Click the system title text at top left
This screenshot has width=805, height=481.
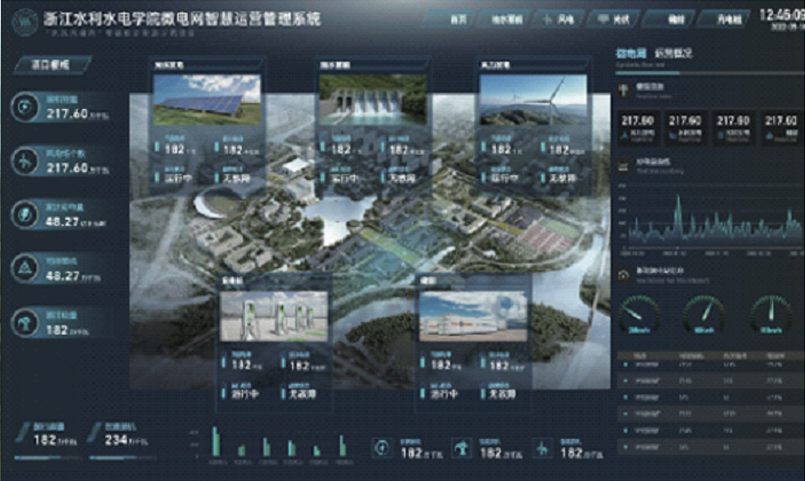click(x=181, y=19)
